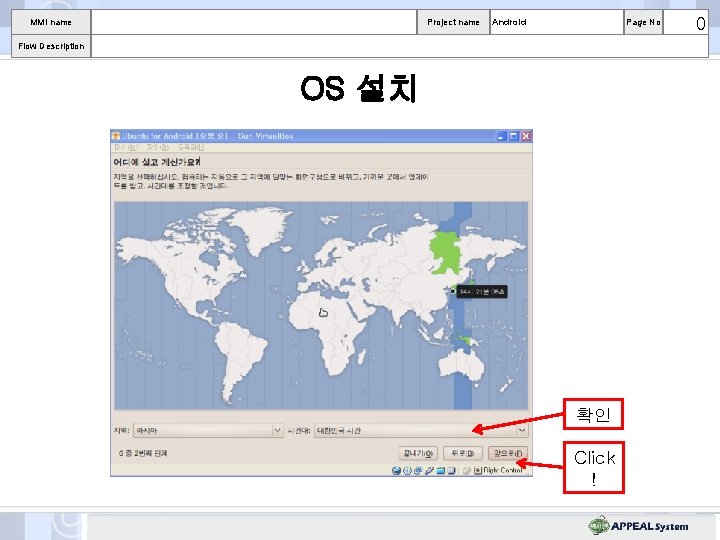Screen dimensions: 720x540
Task: Click the network adapter status icon
Action: pos(418,471)
